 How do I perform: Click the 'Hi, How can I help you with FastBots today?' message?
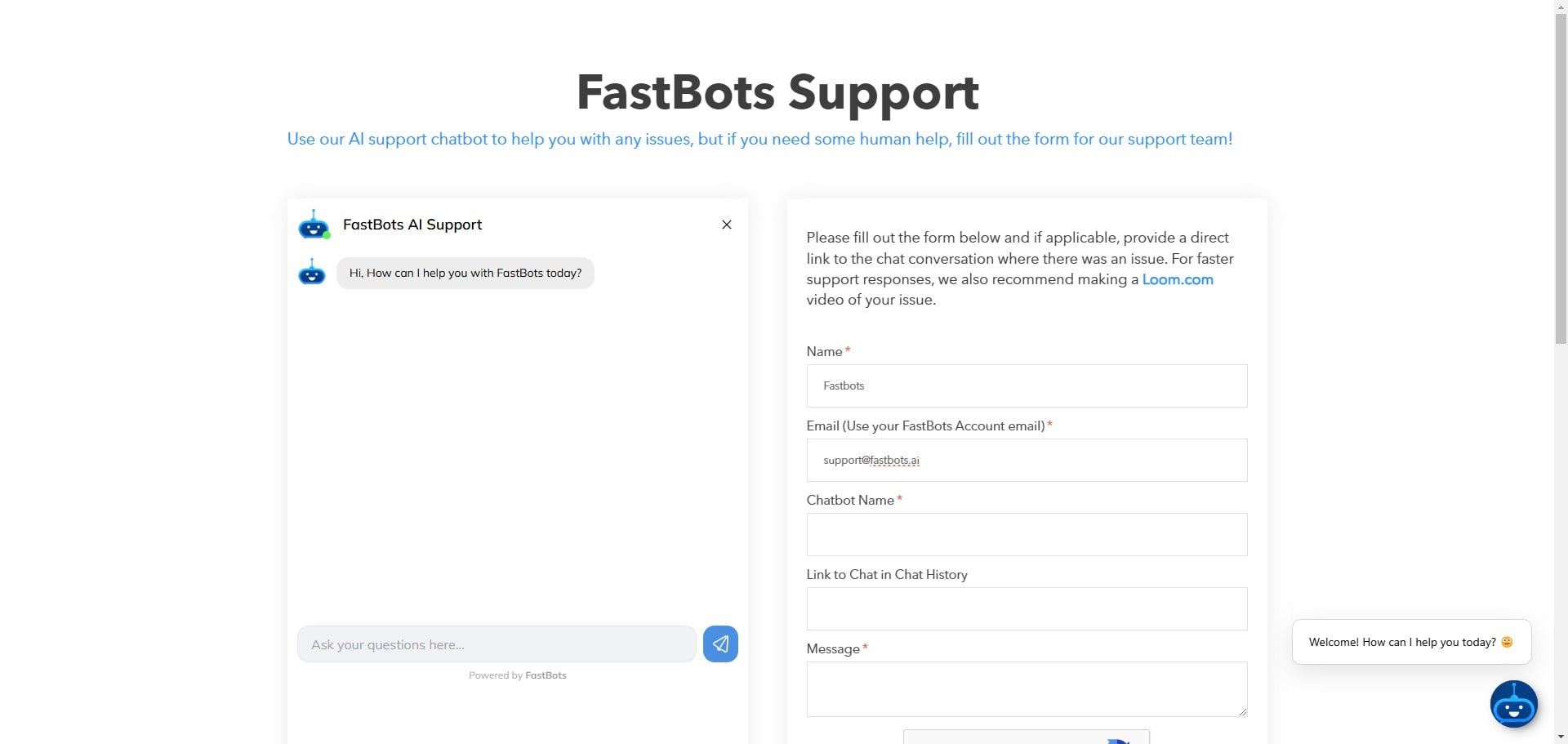click(x=465, y=273)
